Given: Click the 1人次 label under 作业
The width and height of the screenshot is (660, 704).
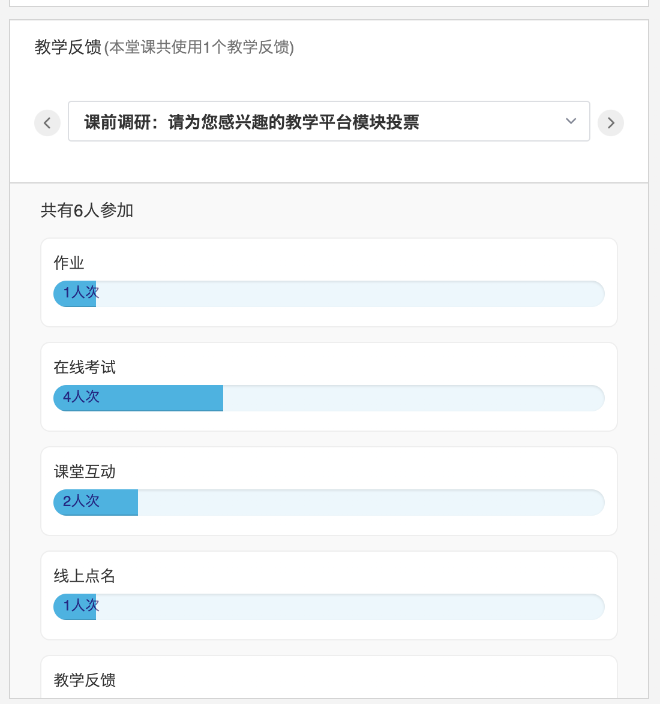Looking at the screenshot, I should pos(81,292).
